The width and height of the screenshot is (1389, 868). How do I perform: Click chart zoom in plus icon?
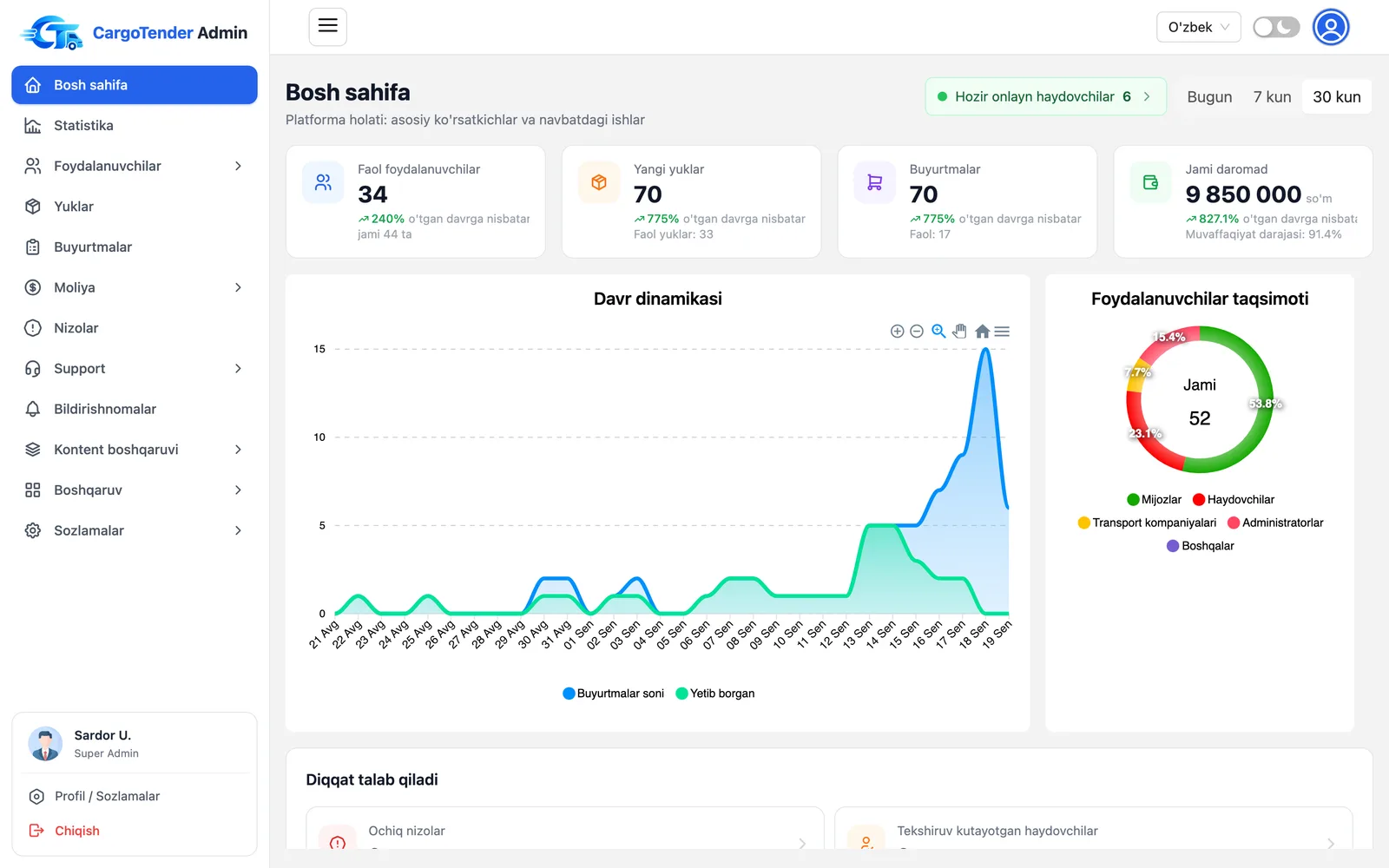(897, 332)
